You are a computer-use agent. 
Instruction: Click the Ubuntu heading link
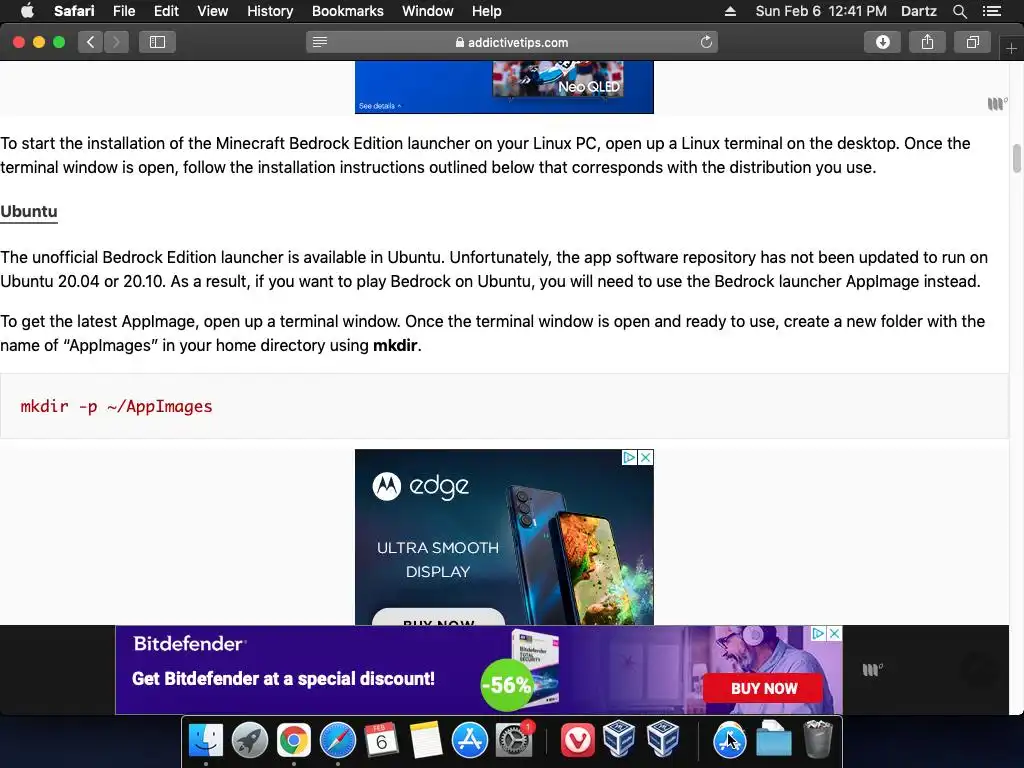(29, 212)
